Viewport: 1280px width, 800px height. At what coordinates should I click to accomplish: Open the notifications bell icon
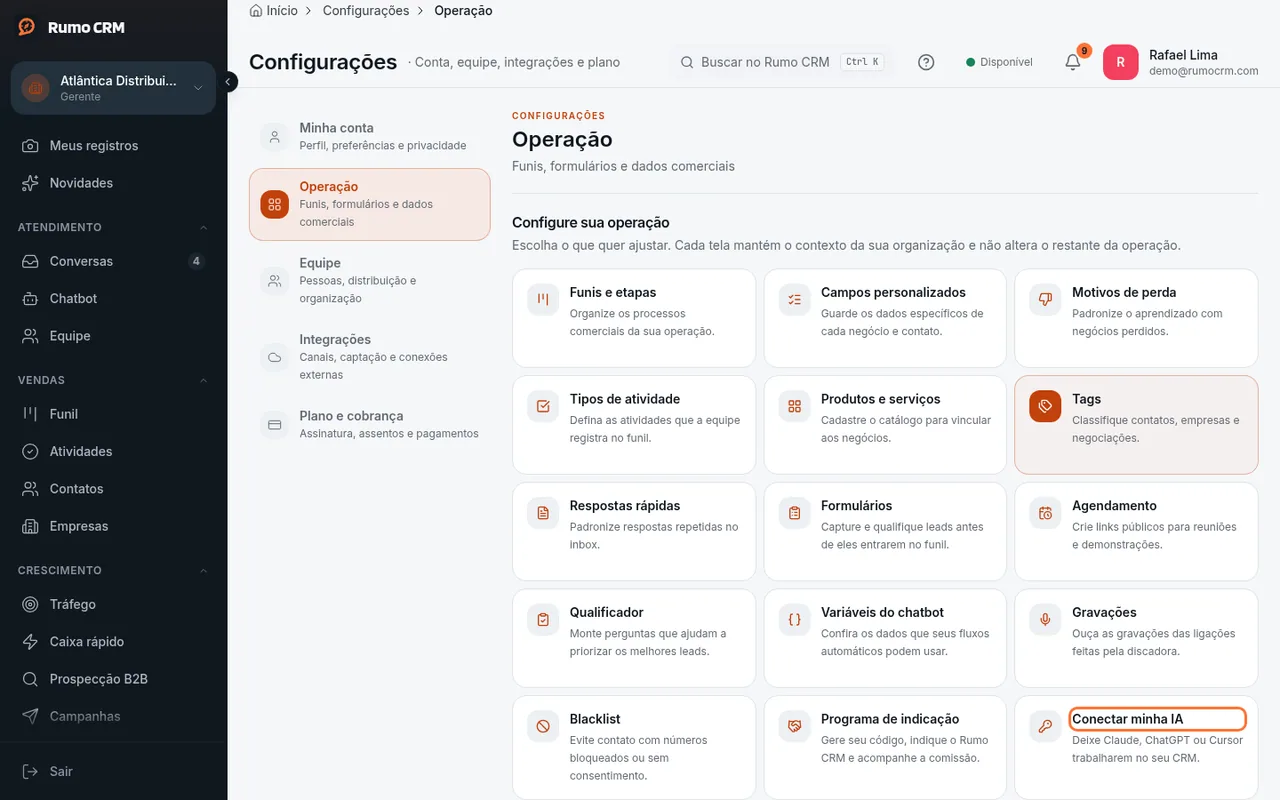1072,62
